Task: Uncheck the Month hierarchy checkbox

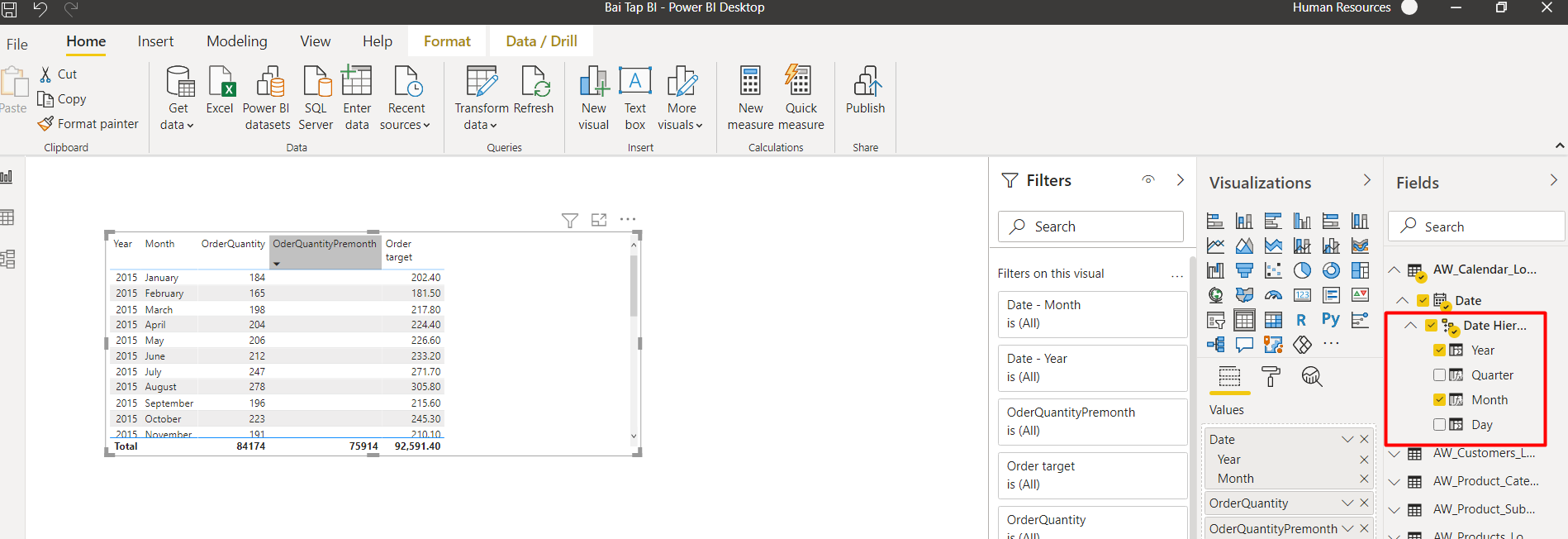Action: [x=1439, y=399]
